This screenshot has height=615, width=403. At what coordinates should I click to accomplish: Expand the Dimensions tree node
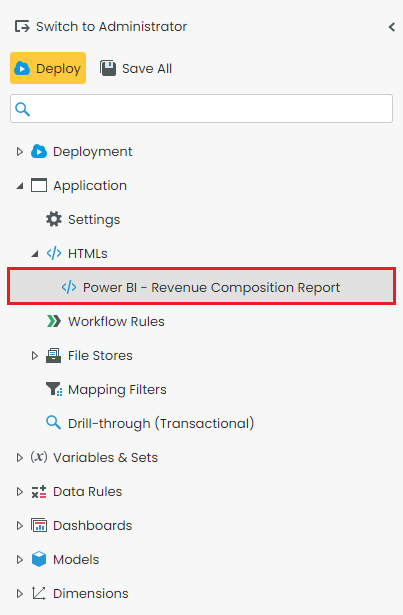(x=20, y=593)
